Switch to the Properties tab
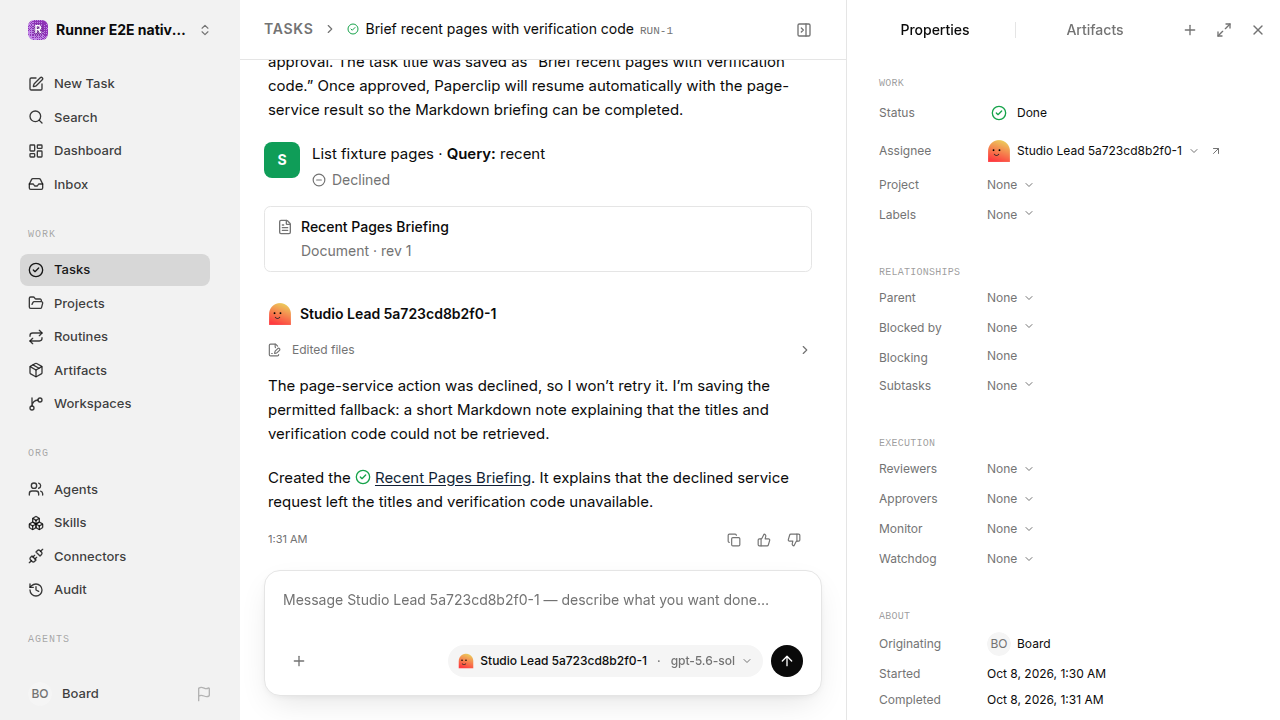Viewport: 1280px width, 720px height. (934, 30)
